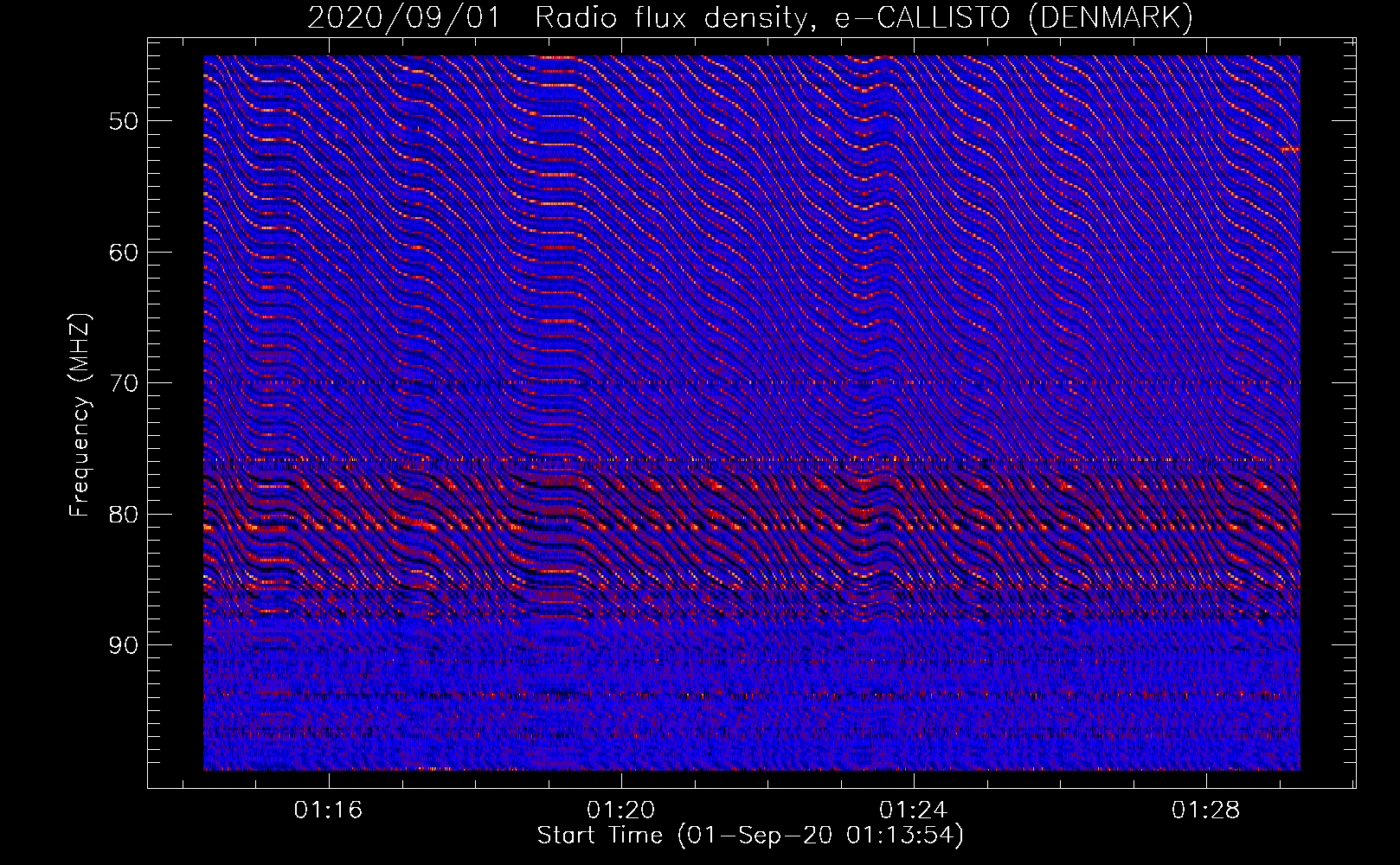Click the 01:20 time tick label
This screenshot has width=1400, height=865.
click(x=620, y=811)
